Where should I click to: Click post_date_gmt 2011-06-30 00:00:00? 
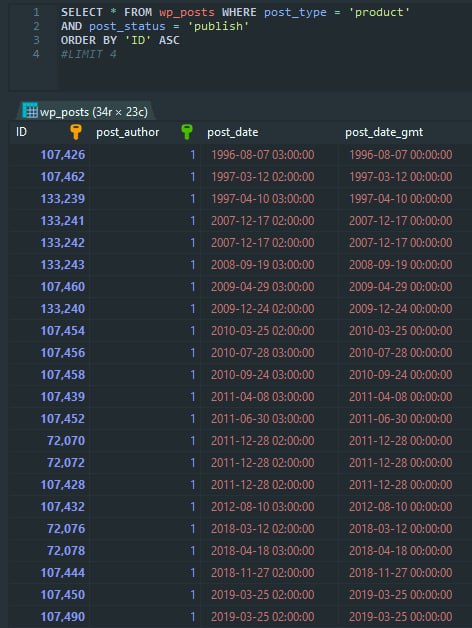pyautogui.click(x=401, y=419)
